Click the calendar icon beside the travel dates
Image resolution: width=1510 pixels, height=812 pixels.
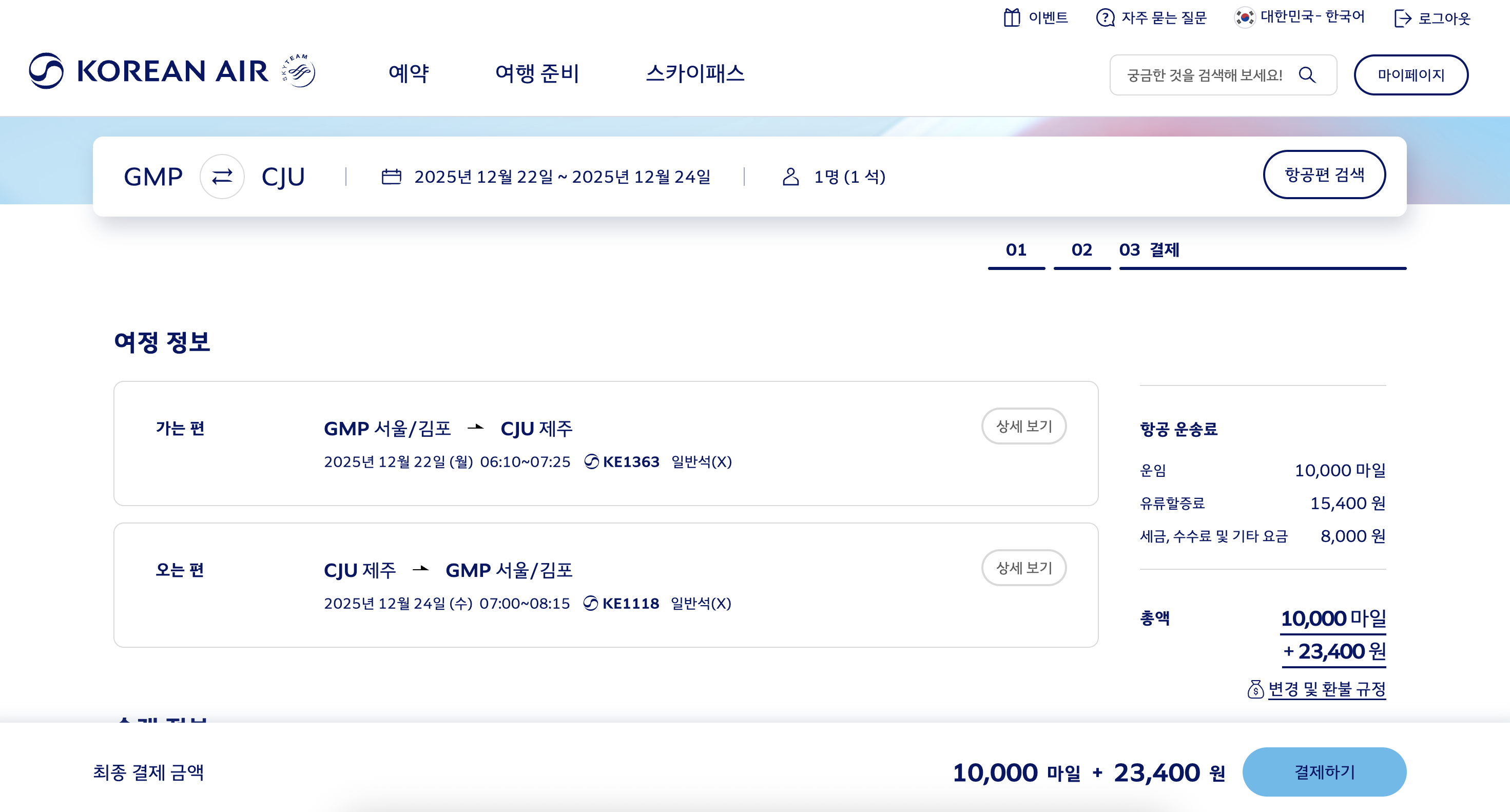391,177
